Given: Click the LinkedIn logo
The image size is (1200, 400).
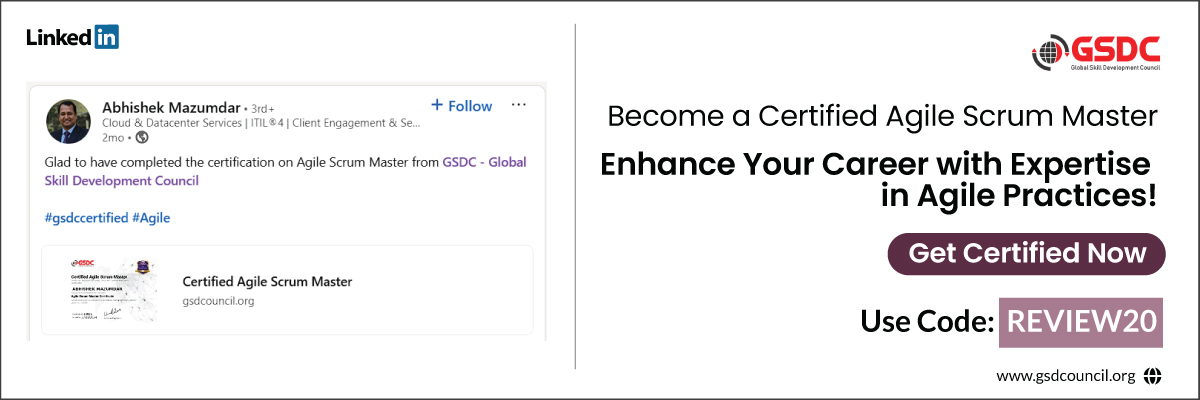Looking at the screenshot, I should click(x=72, y=38).
